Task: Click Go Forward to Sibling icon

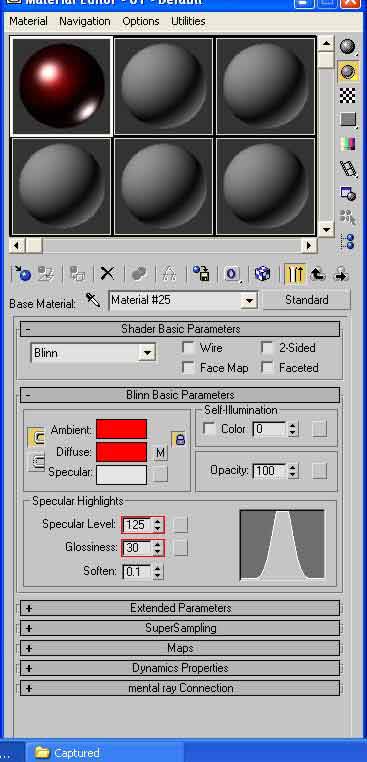Action: tap(341, 274)
